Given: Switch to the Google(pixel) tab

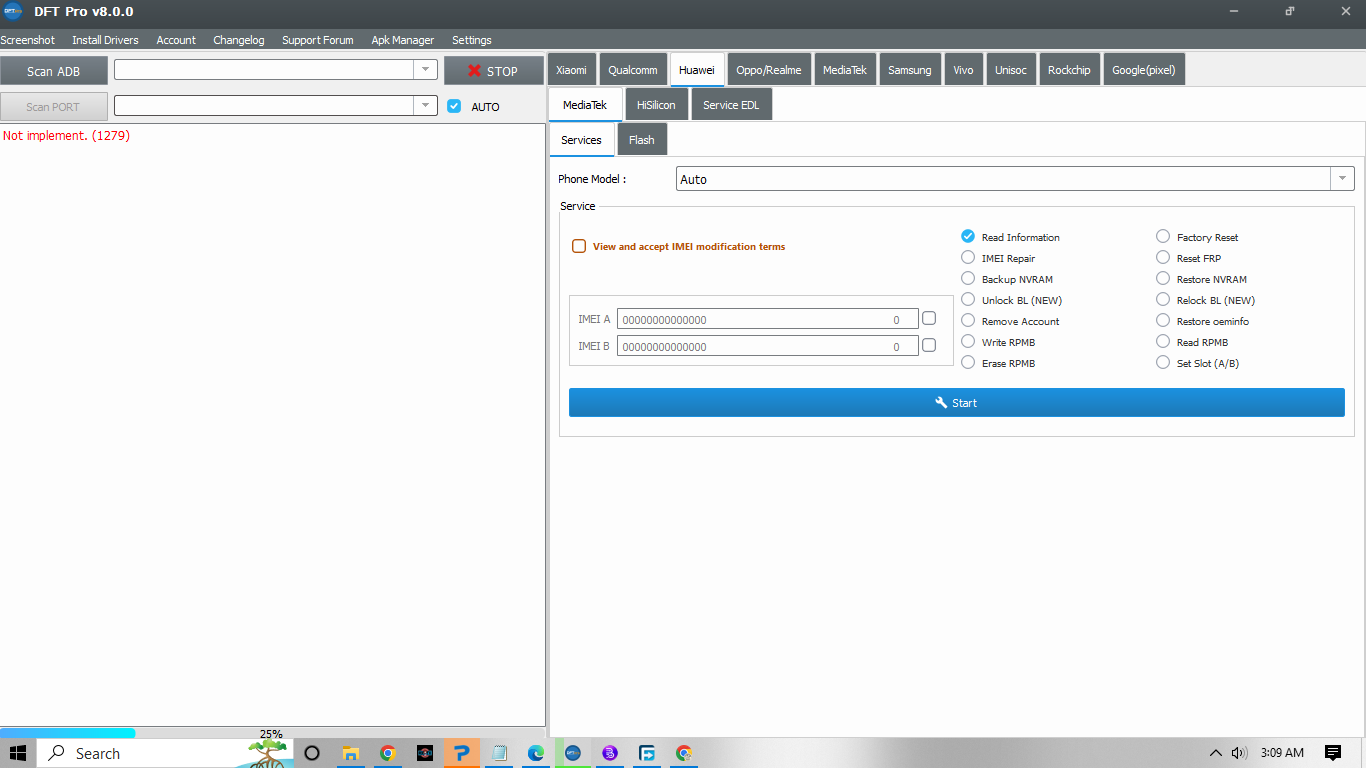Looking at the screenshot, I should tap(1144, 70).
